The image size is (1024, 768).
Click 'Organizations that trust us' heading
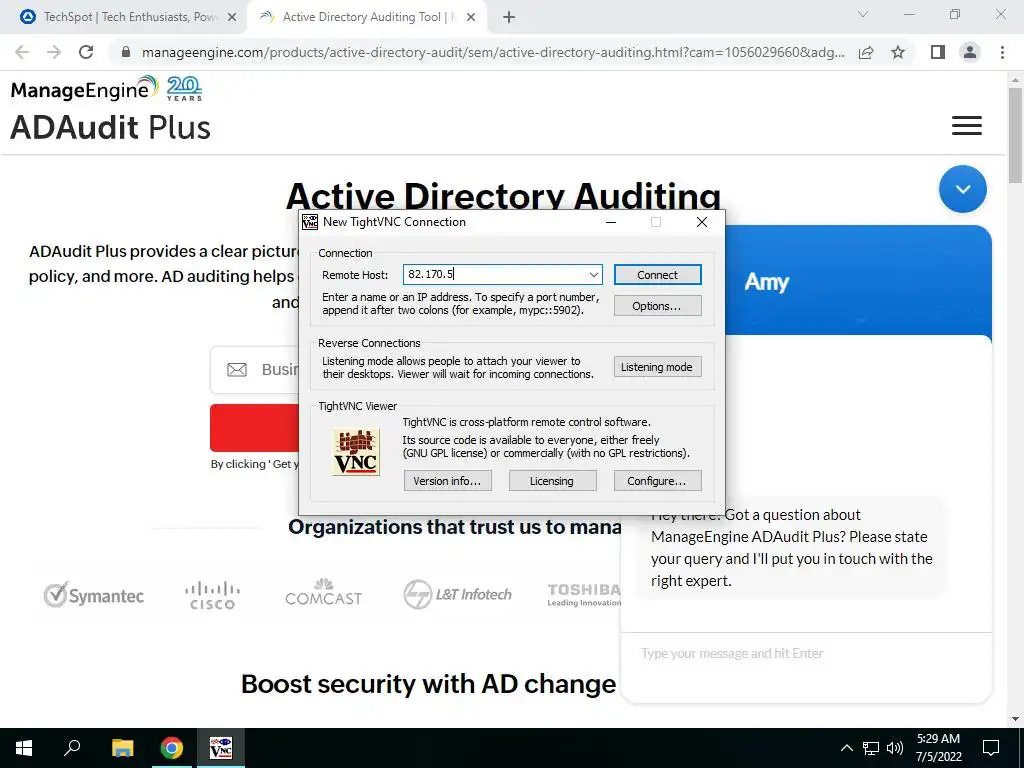point(455,527)
